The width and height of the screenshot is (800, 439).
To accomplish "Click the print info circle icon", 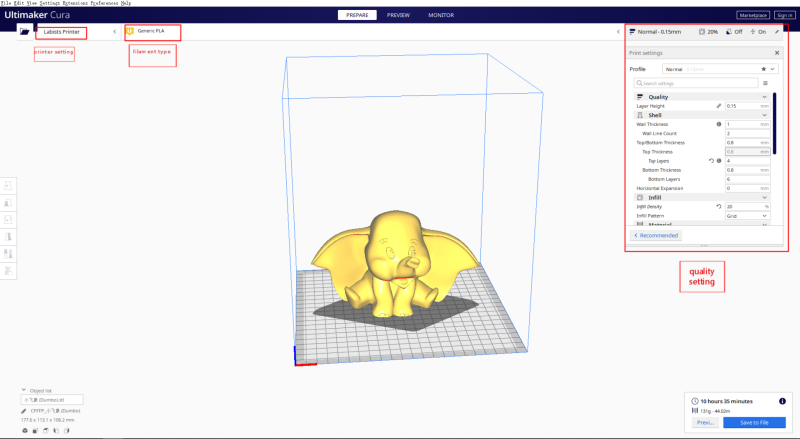I will pyautogui.click(x=782, y=401).
